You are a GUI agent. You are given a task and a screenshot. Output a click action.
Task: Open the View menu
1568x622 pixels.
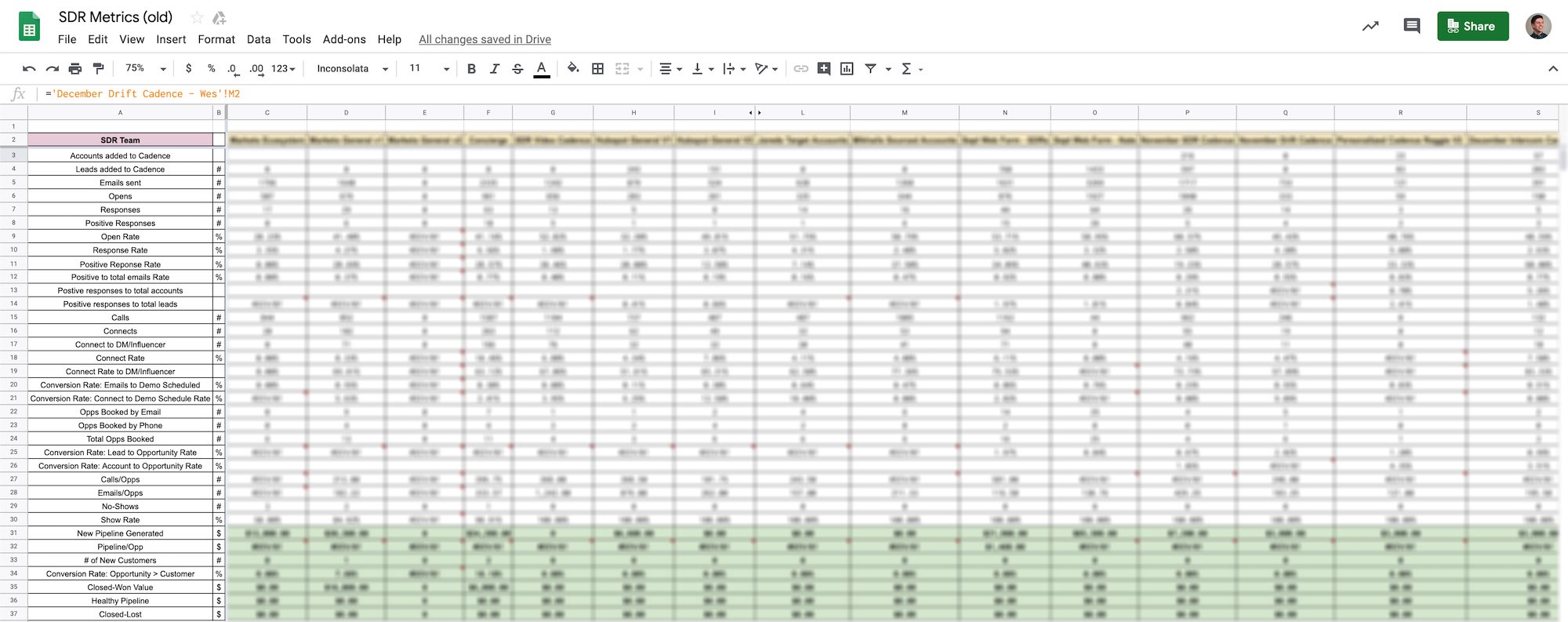coord(132,39)
